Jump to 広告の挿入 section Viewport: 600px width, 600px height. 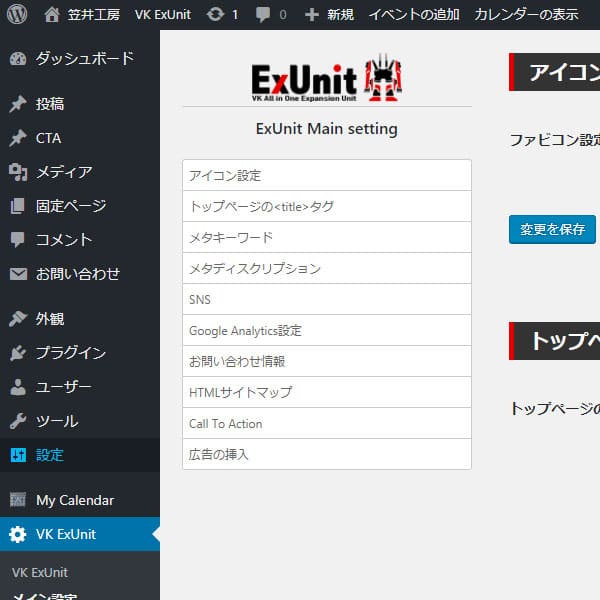coord(327,454)
